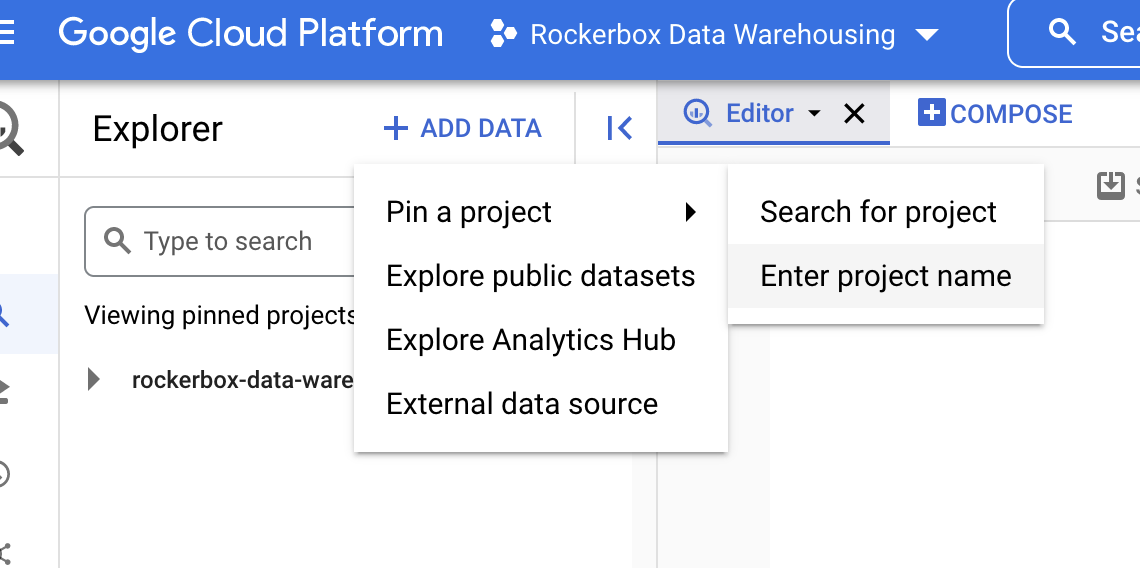Open the Pin a project submenu

click(x=541, y=212)
